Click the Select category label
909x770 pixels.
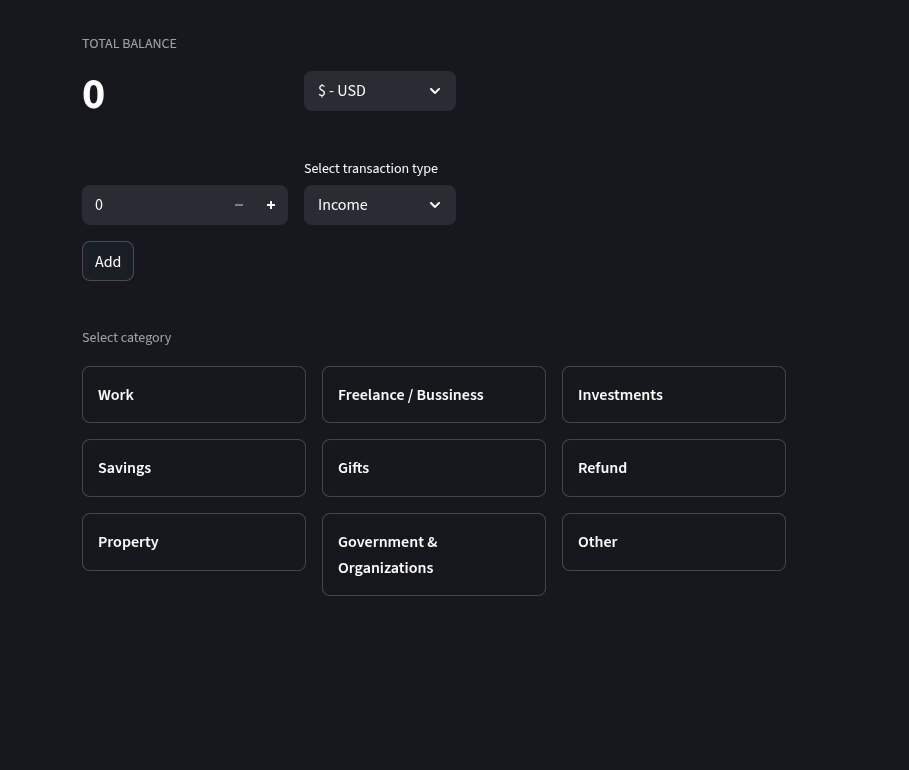click(126, 337)
